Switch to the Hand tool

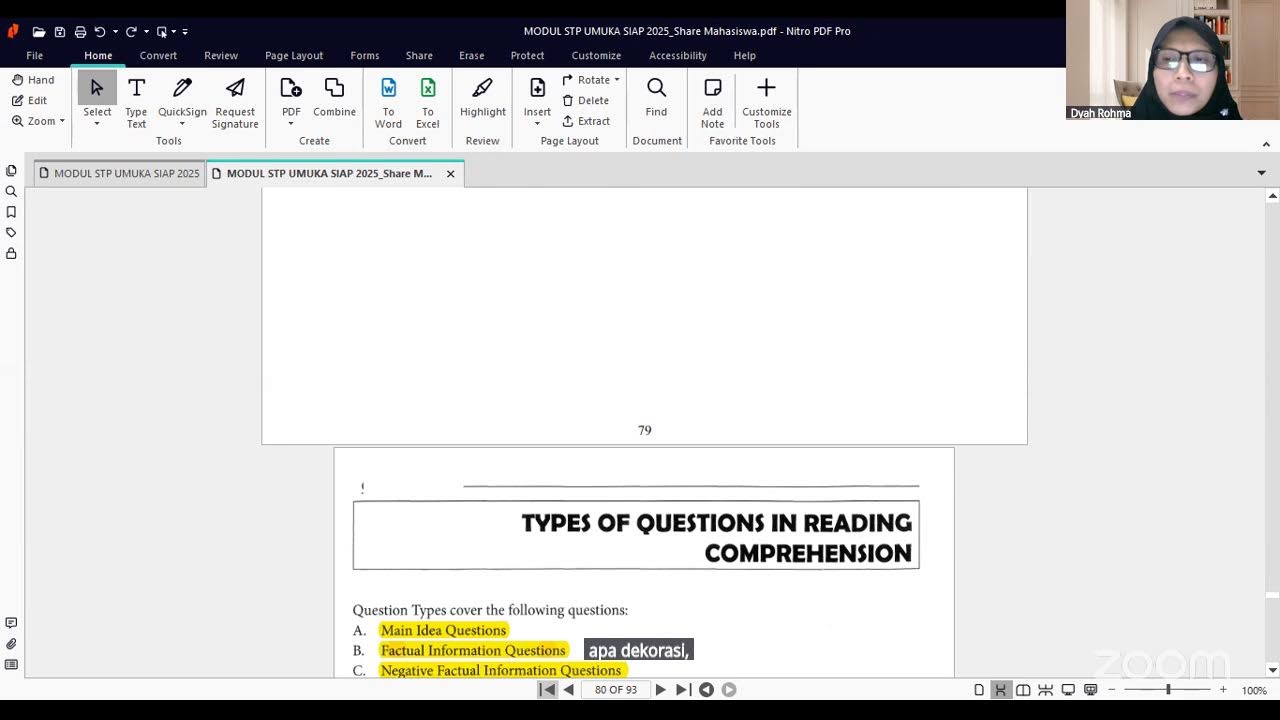tap(33, 80)
